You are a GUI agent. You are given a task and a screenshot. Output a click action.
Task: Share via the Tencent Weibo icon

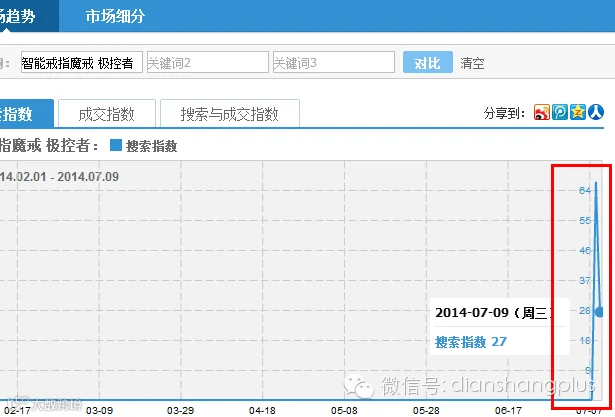tap(560, 113)
